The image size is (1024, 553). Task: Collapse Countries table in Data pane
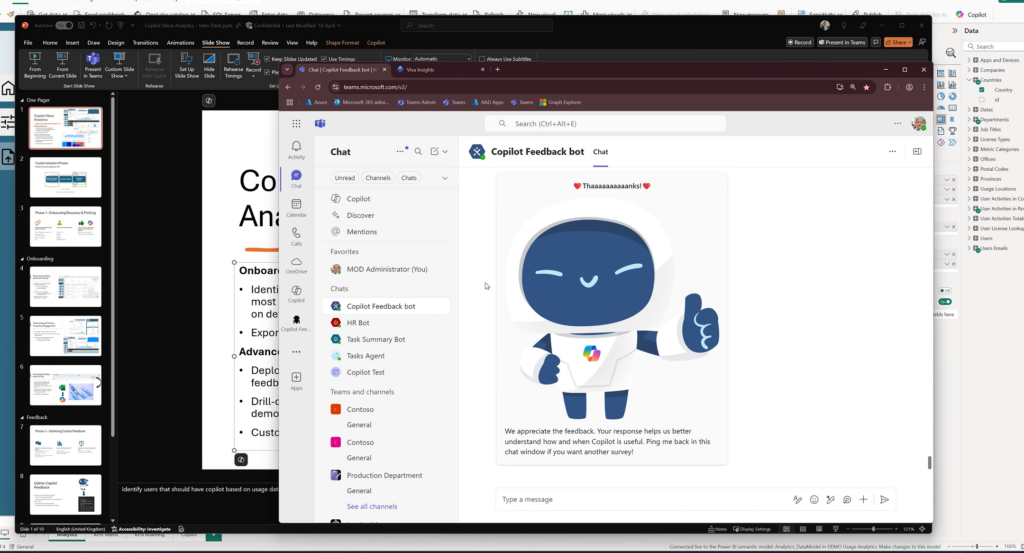coord(969,80)
